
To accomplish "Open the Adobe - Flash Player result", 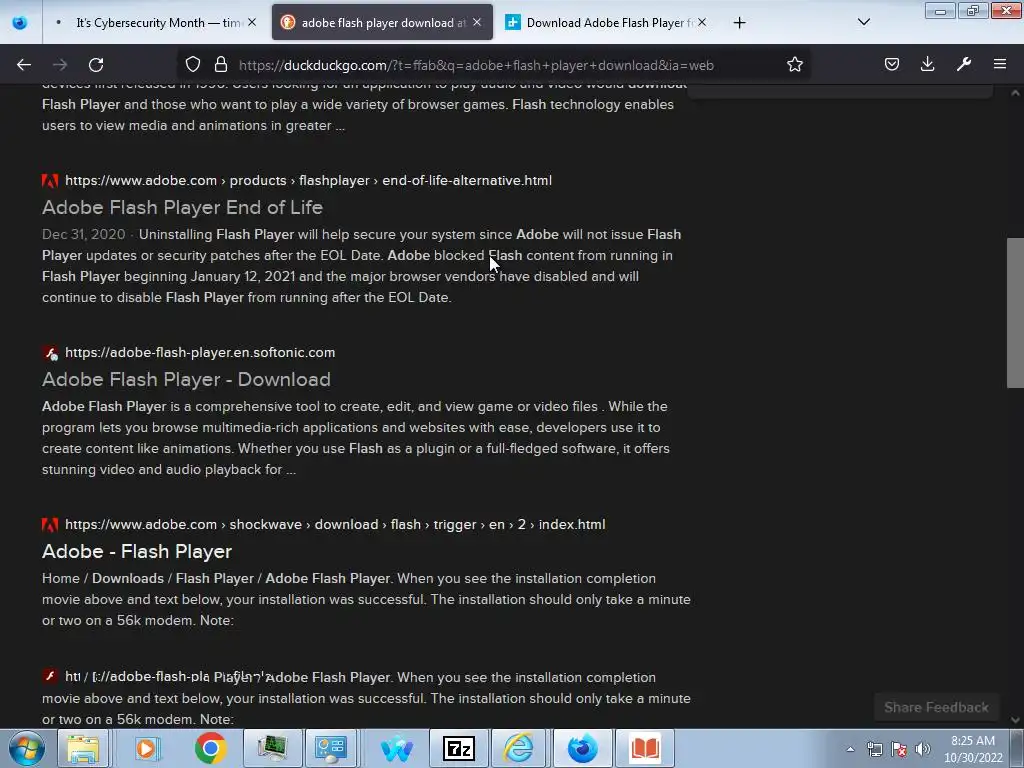I will click(136, 551).
